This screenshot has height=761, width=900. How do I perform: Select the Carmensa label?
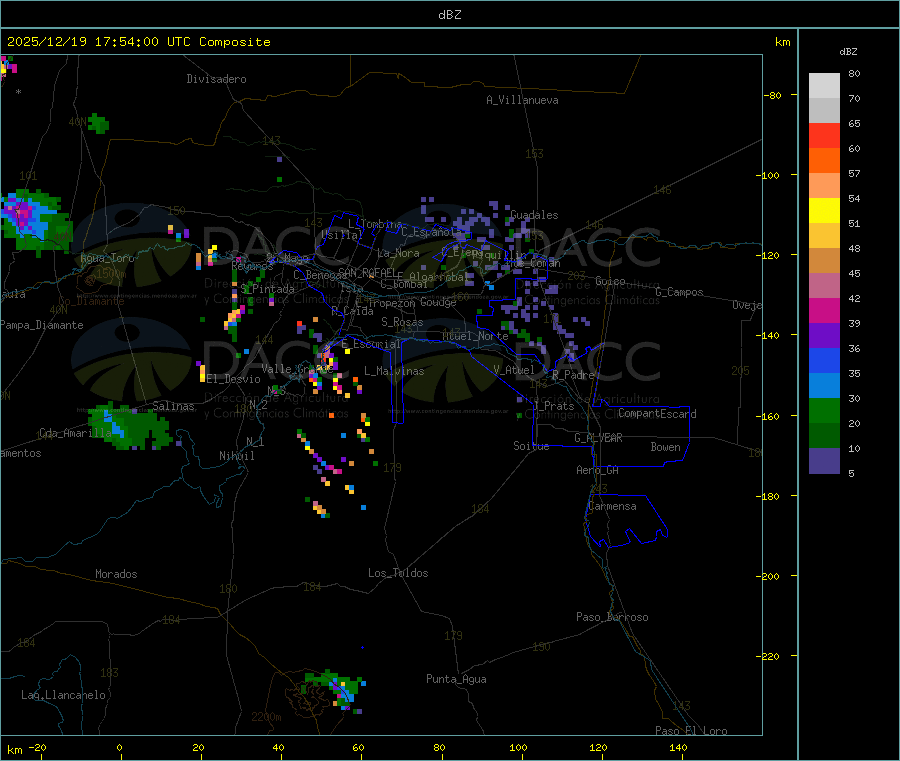(x=612, y=506)
